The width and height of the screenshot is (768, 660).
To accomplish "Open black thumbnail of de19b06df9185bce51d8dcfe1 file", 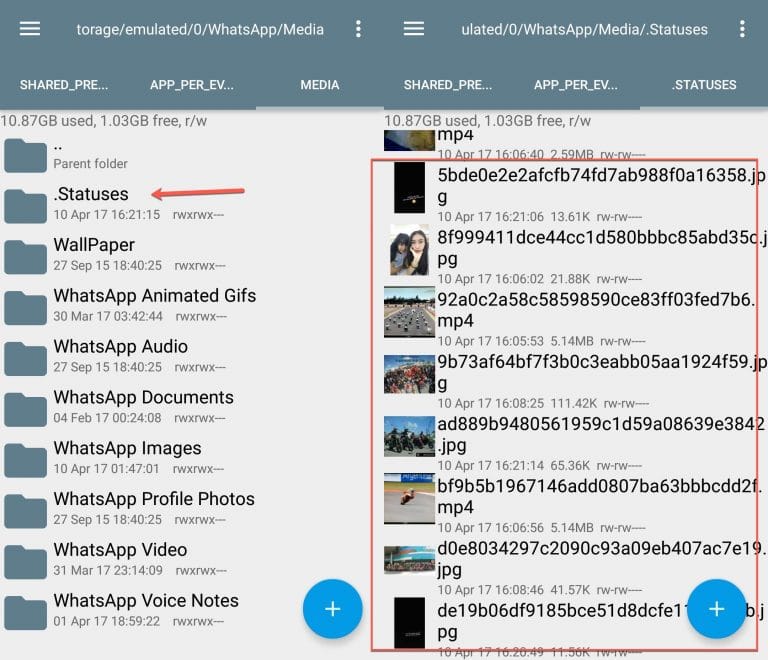I will tap(409, 623).
